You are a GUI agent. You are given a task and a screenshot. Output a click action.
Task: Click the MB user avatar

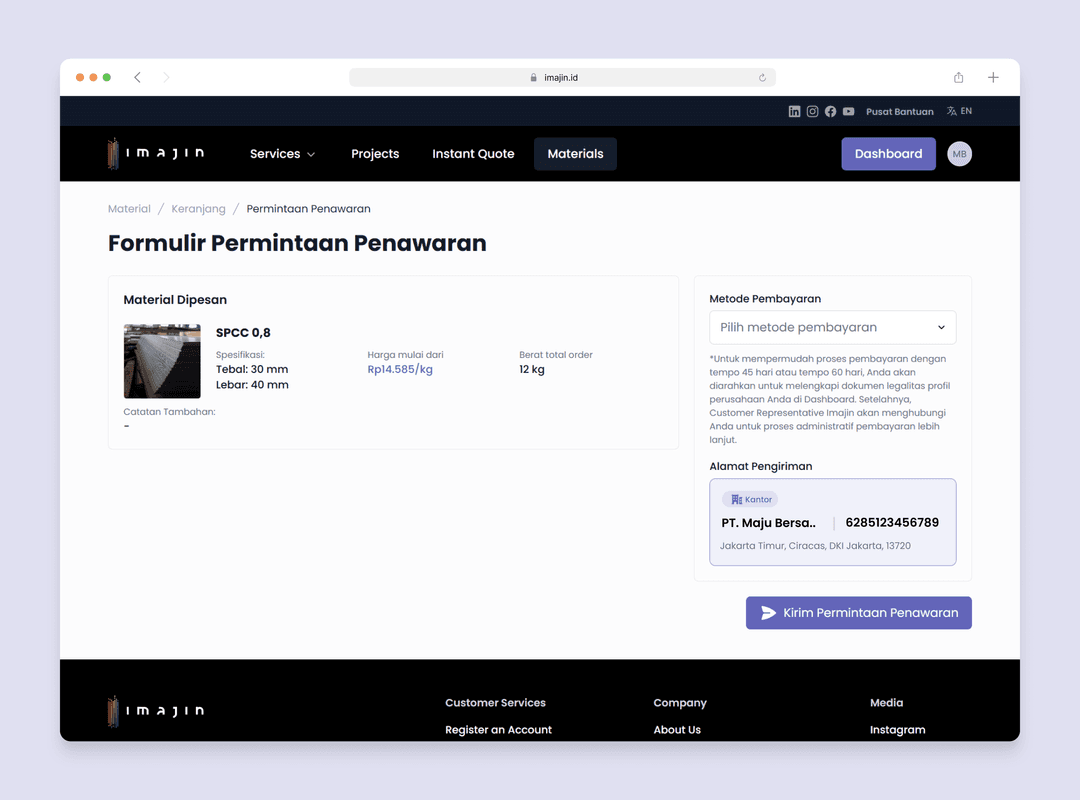959,154
